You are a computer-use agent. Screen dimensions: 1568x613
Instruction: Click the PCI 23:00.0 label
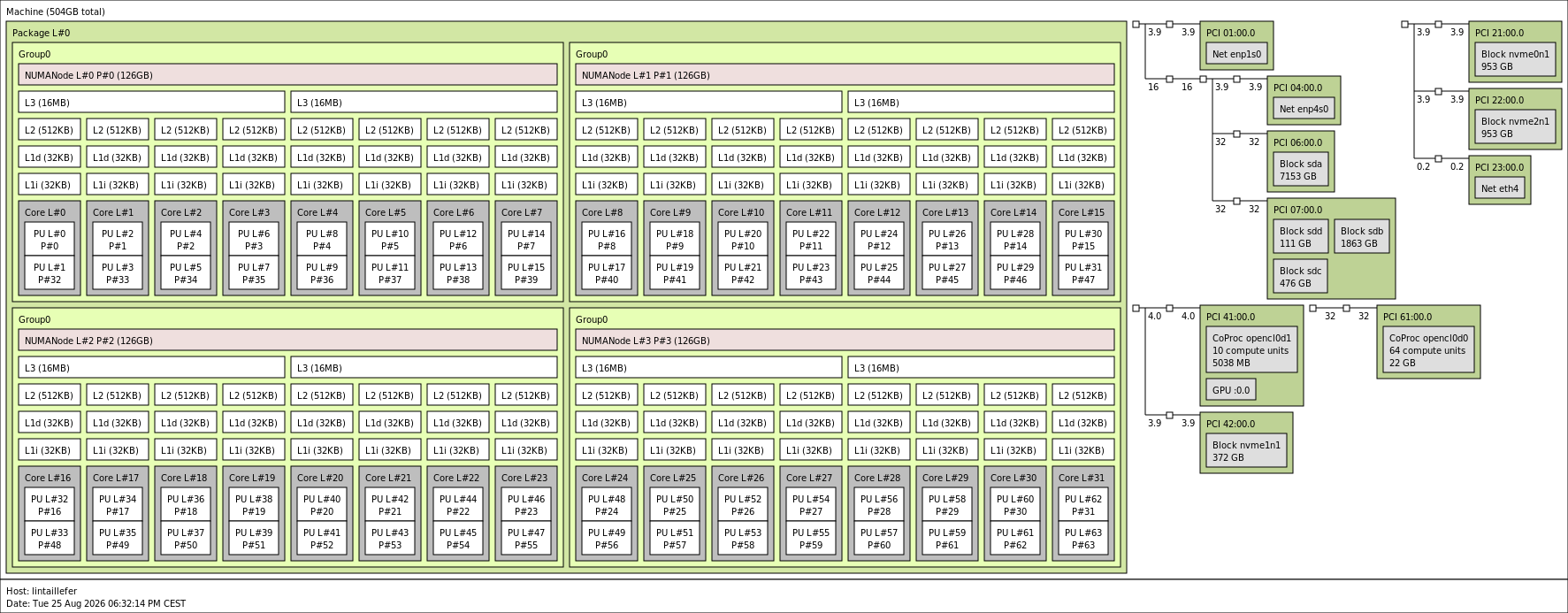(x=1499, y=168)
